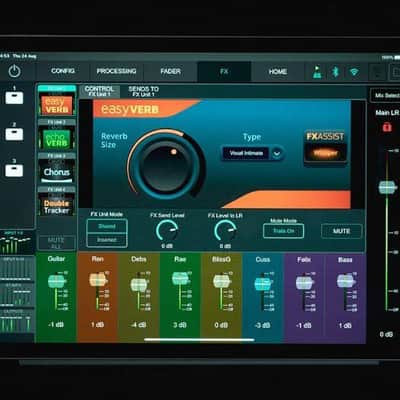The height and width of the screenshot is (400, 400).
Task: Click the Main LR master fader
Action: click(387, 187)
